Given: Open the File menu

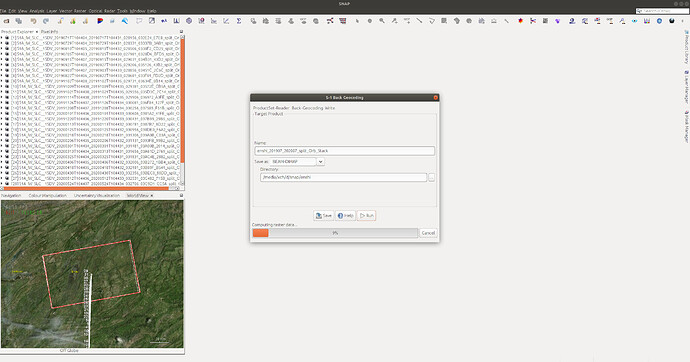Looking at the screenshot, I should tap(3, 11).
